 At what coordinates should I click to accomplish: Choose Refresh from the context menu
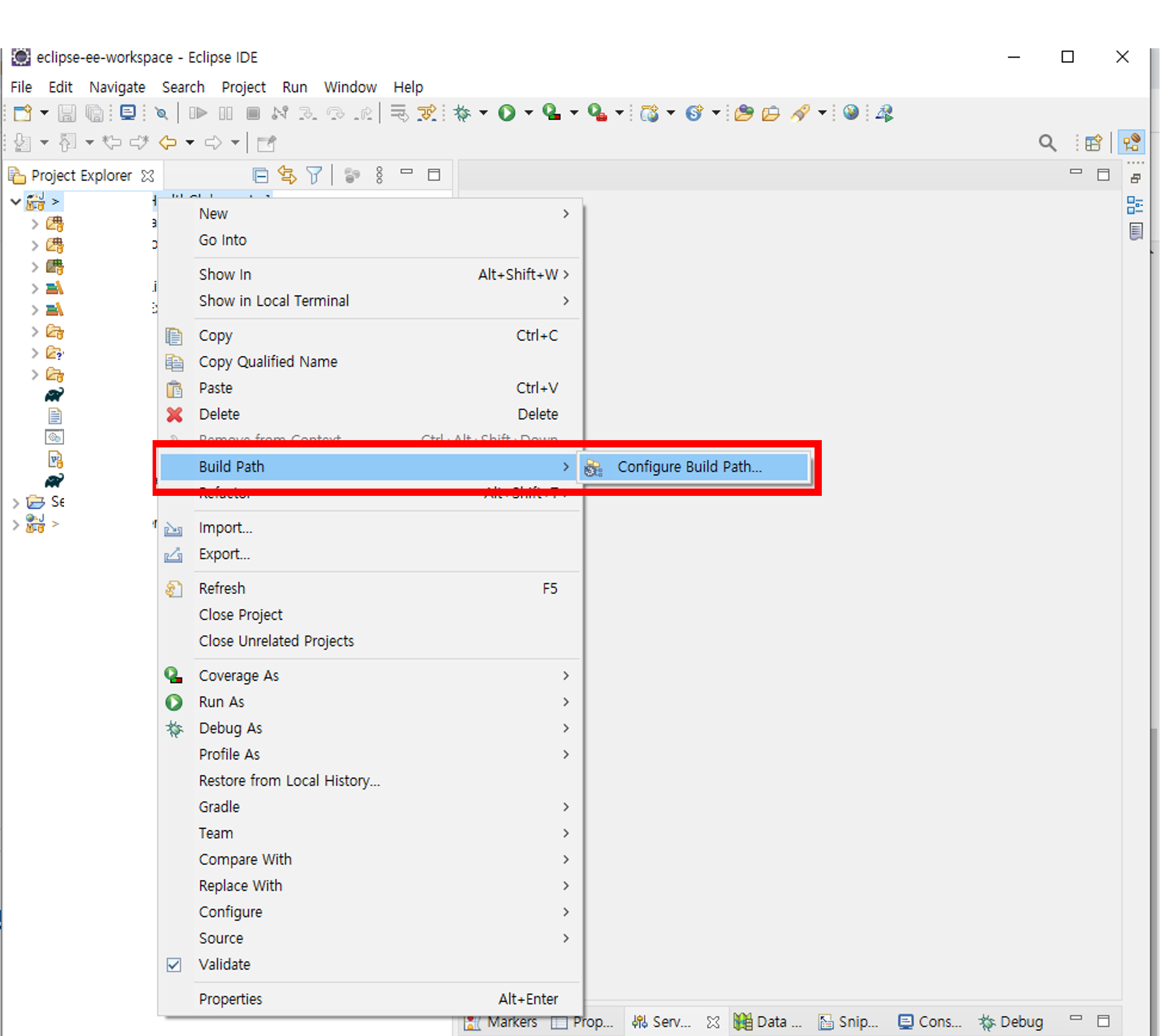click(222, 589)
